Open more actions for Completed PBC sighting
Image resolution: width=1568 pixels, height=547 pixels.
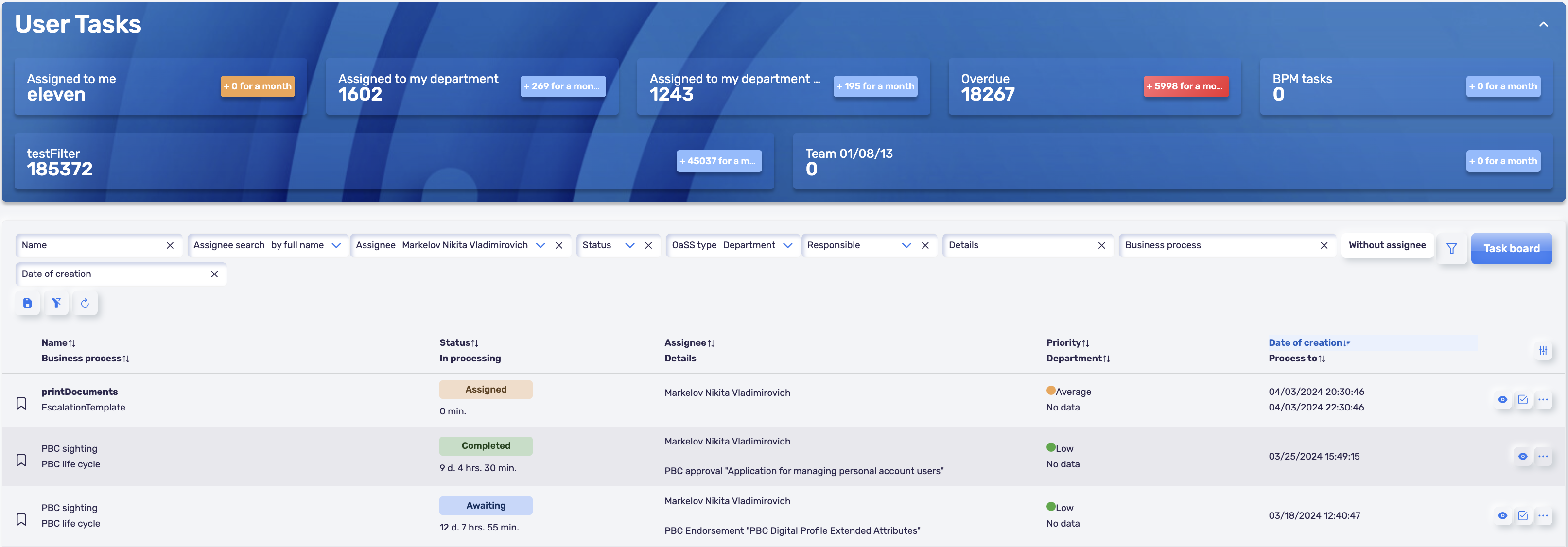coord(1543,456)
